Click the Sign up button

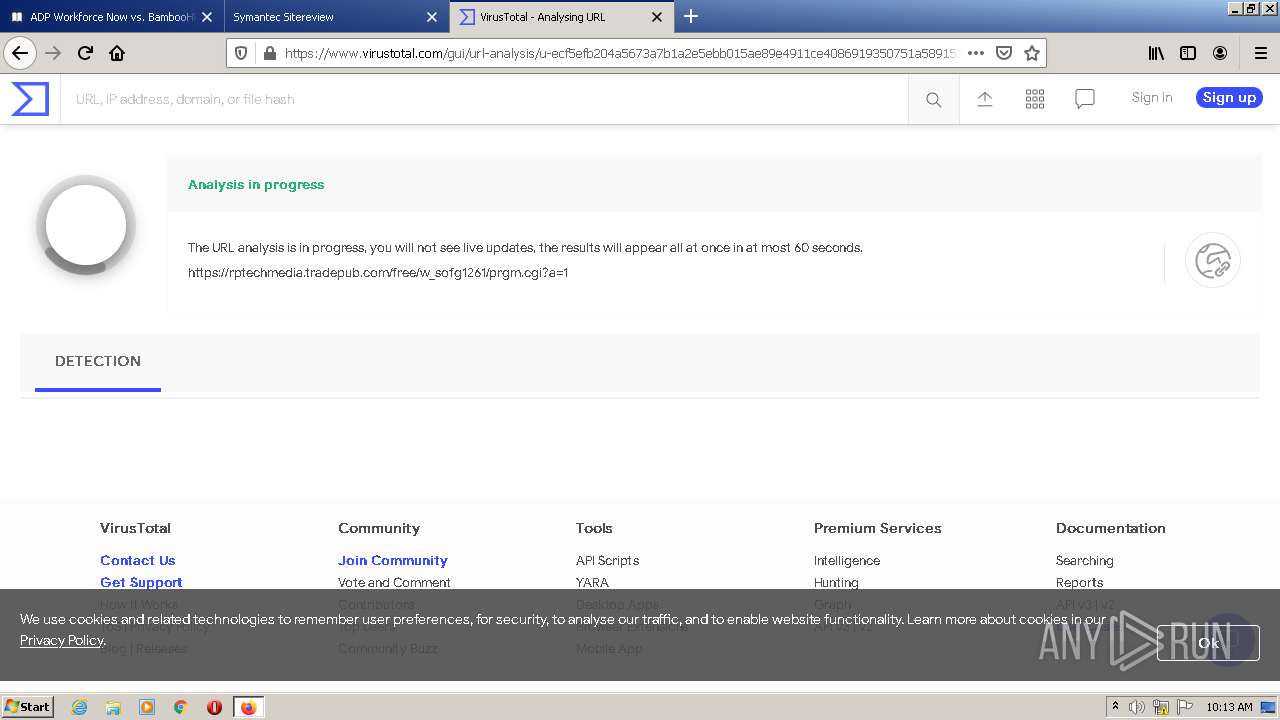click(1229, 97)
